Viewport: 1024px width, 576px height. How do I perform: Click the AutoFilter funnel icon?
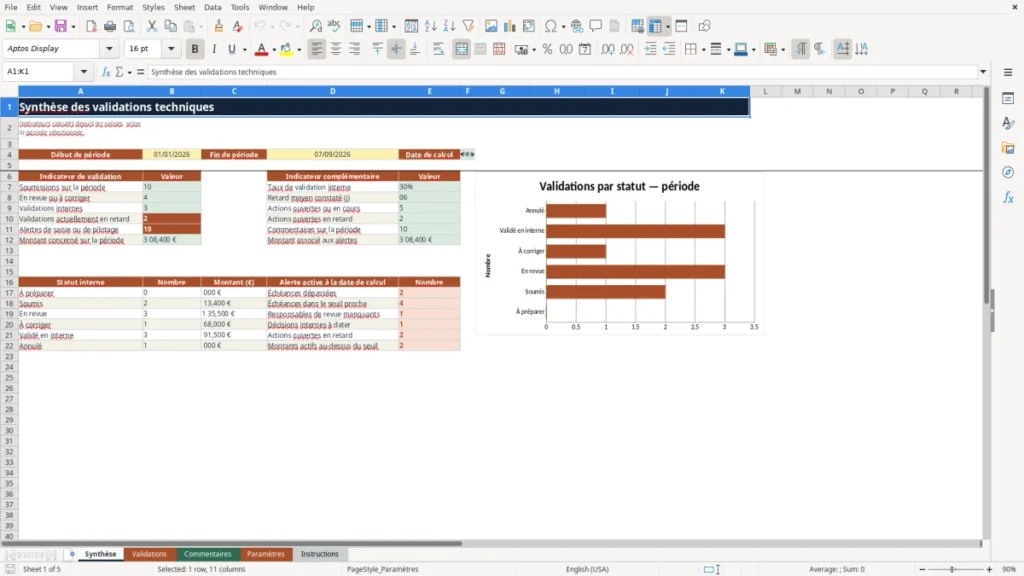[x=468, y=26]
